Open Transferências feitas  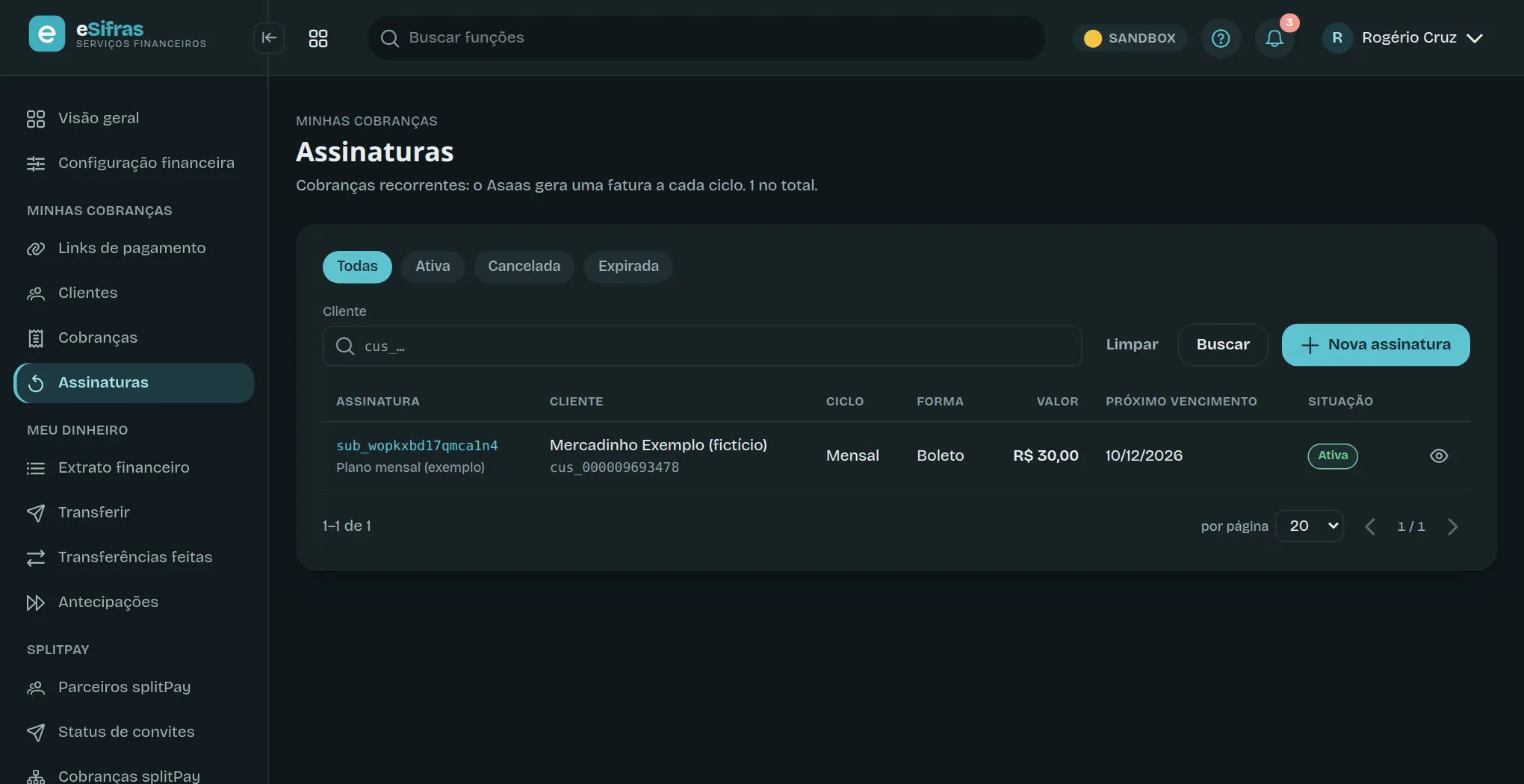[x=134, y=558]
